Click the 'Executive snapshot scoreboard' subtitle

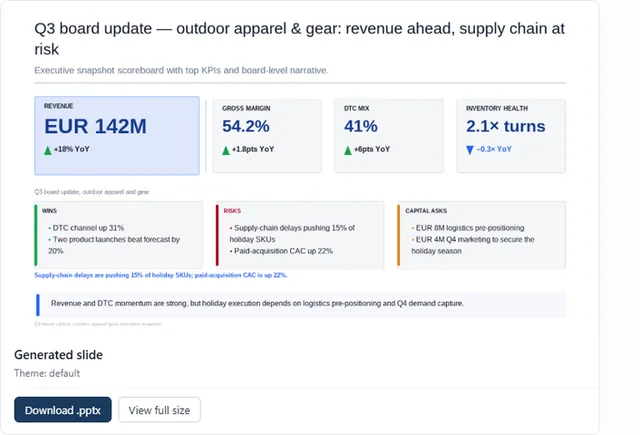point(181,70)
